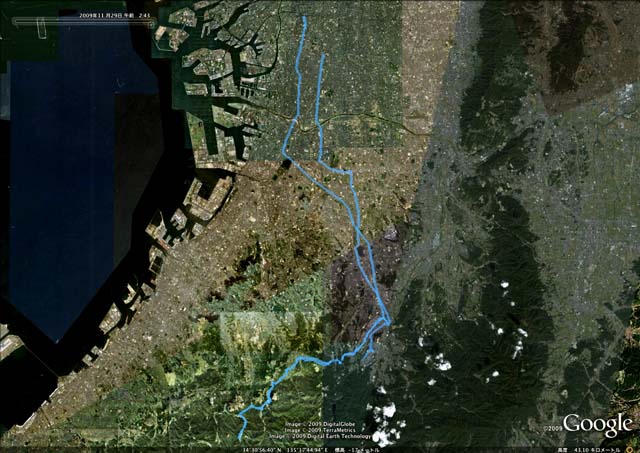
Task: Click the 2009 copyright text beside Google logo
Action: tap(552, 429)
